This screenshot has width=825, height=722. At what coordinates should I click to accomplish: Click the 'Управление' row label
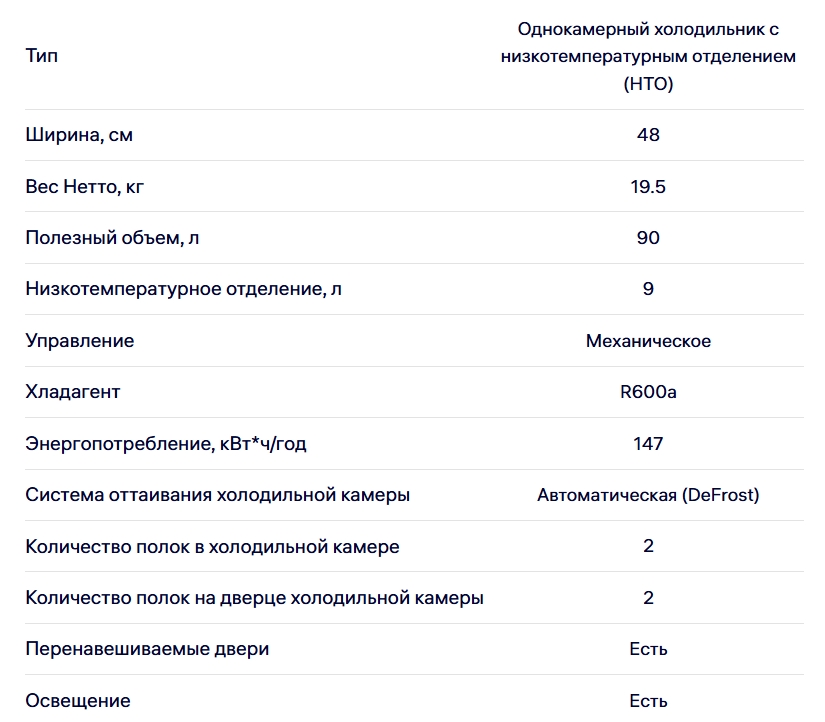(x=80, y=341)
